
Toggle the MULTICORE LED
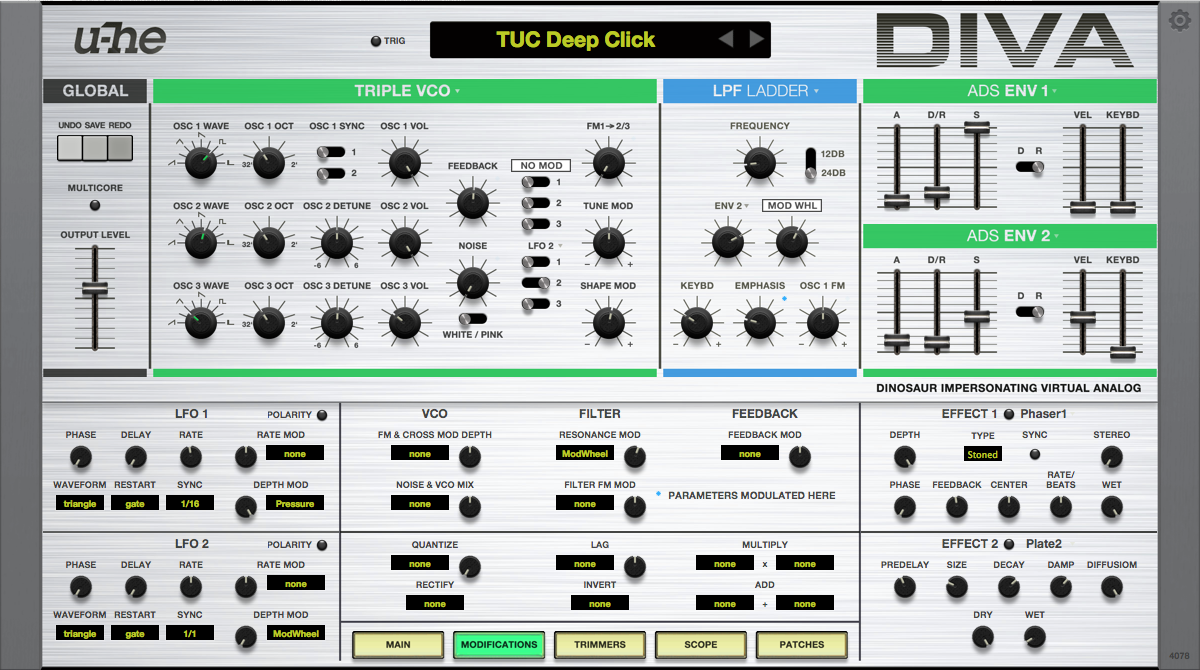click(95, 205)
